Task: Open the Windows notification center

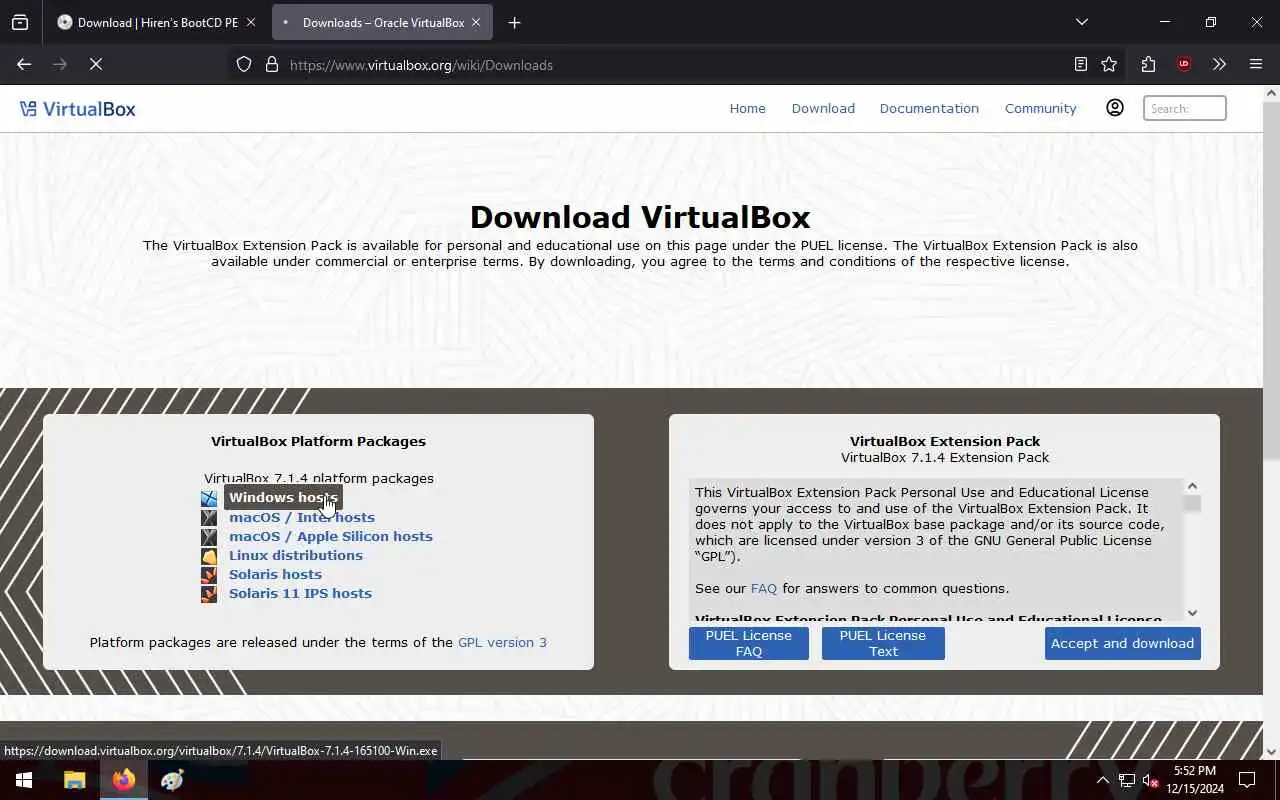Action: tap(1247, 780)
